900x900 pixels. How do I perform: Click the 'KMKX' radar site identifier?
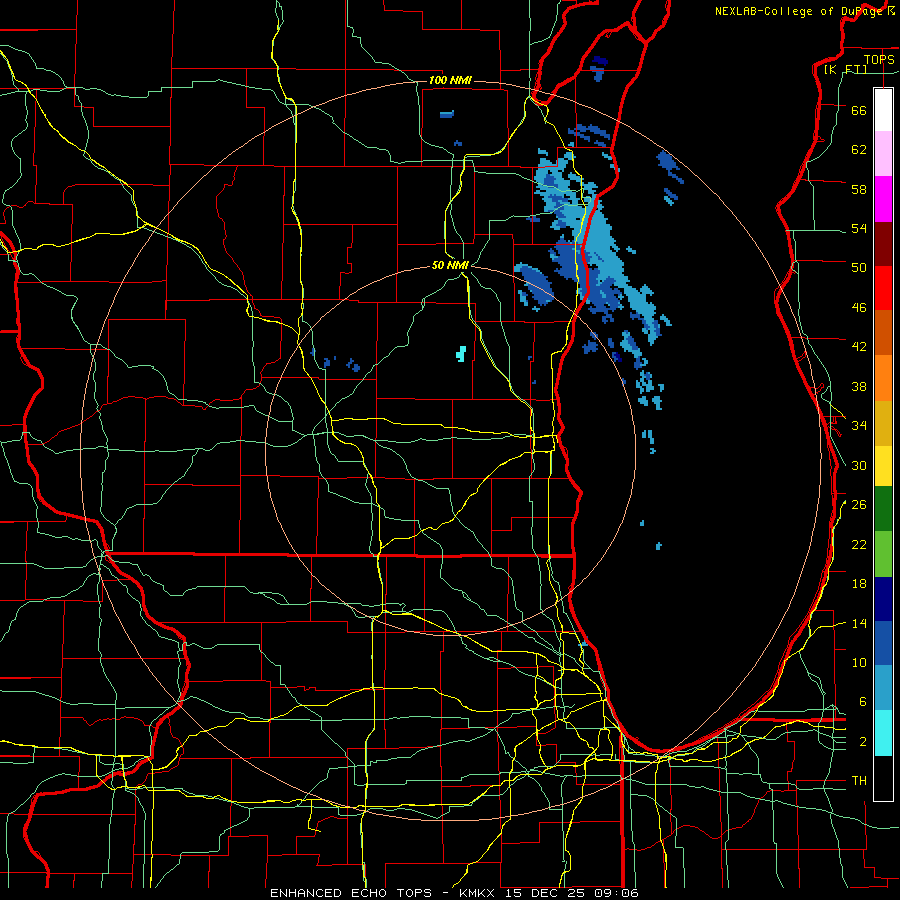click(x=476, y=893)
